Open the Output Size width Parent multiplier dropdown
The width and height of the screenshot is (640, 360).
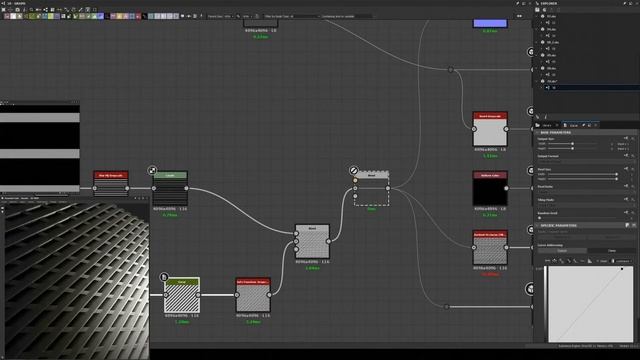(623, 144)
